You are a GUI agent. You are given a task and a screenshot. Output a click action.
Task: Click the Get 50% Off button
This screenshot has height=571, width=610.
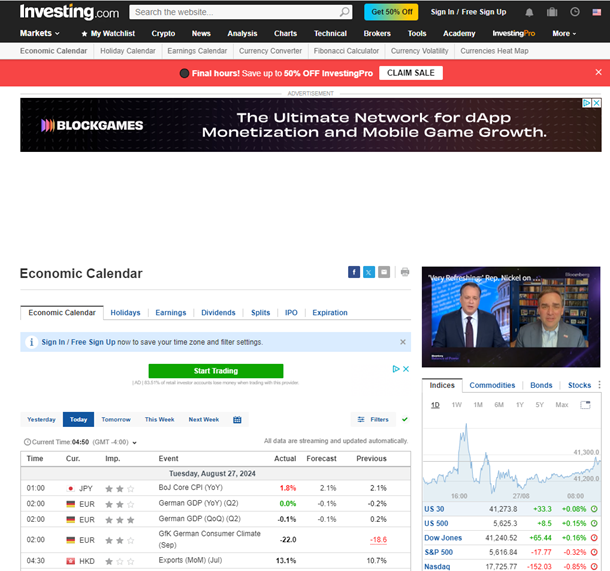(391, 12)
